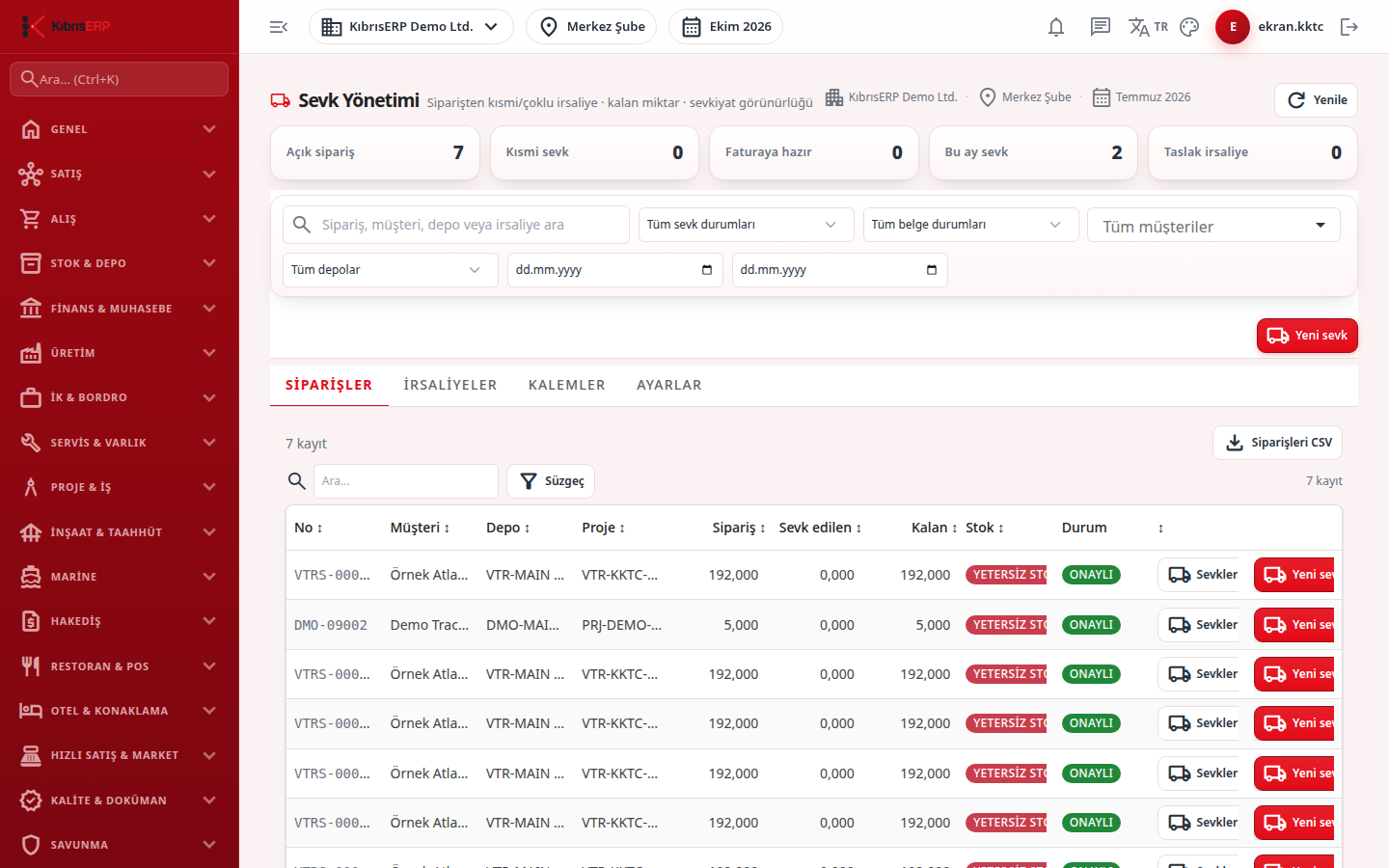Collapse the sidebar menu icon
Screen dimensions: 1389x868
[279, 27]
